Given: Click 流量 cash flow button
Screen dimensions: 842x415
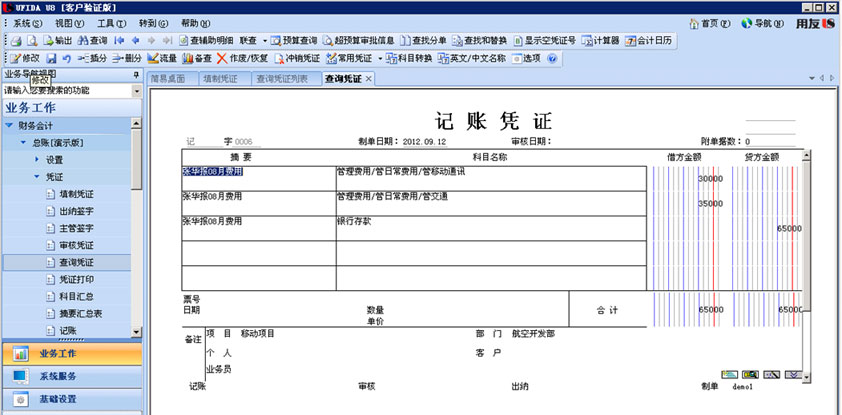Looking at the screenshot, I should (x=162, y=59).
